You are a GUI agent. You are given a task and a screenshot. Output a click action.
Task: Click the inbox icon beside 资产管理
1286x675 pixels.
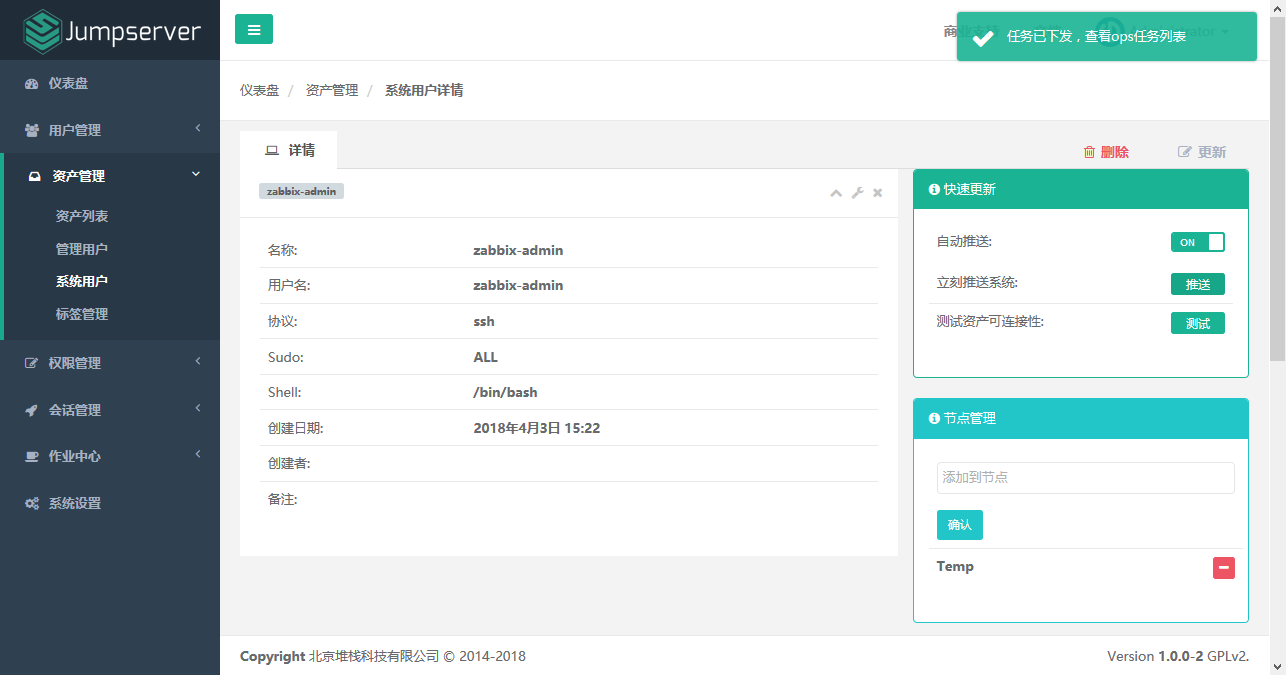pos(34,176)
